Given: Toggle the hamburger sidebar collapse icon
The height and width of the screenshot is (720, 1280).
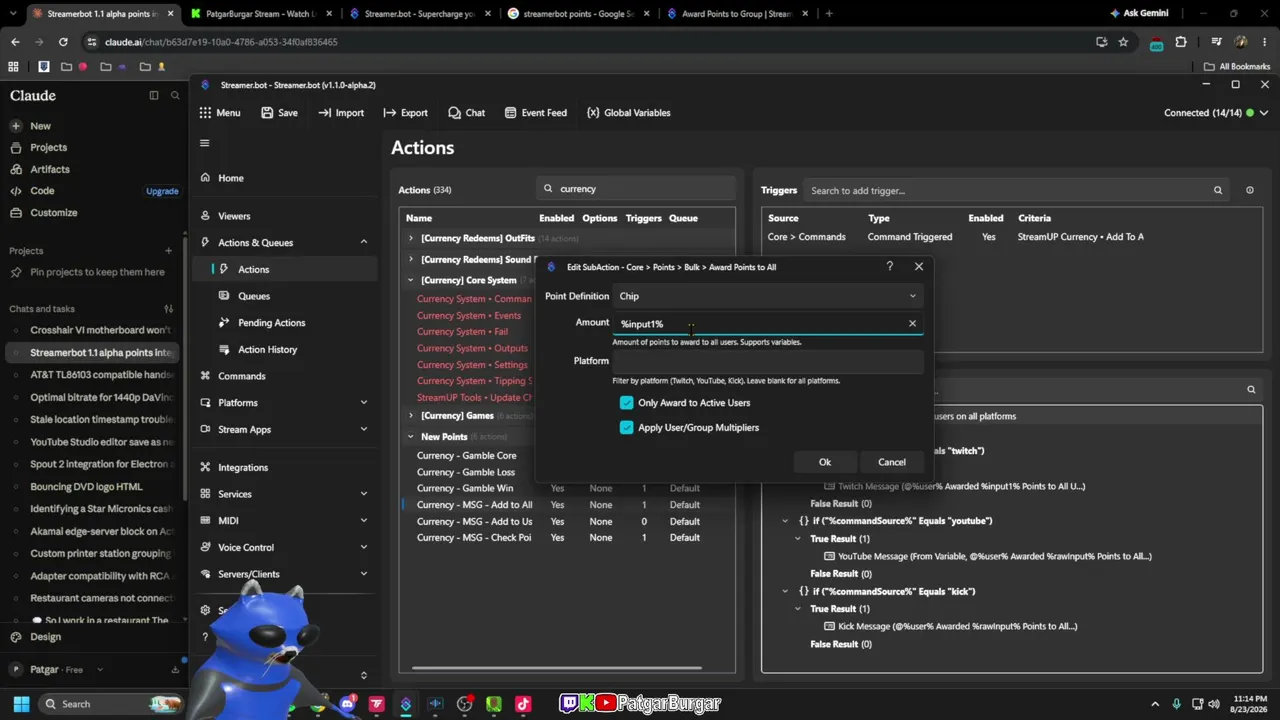Looking at the screenshot, I should (204, 143).
